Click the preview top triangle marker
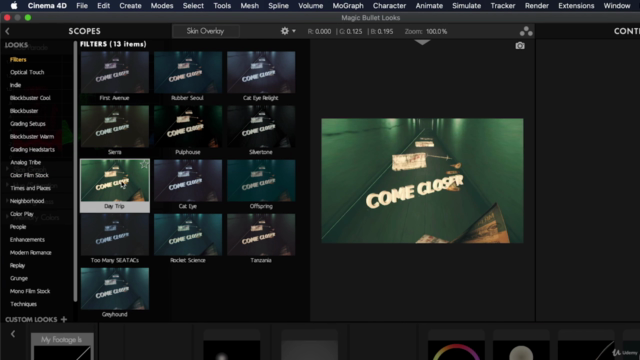 tap(422, 42)
